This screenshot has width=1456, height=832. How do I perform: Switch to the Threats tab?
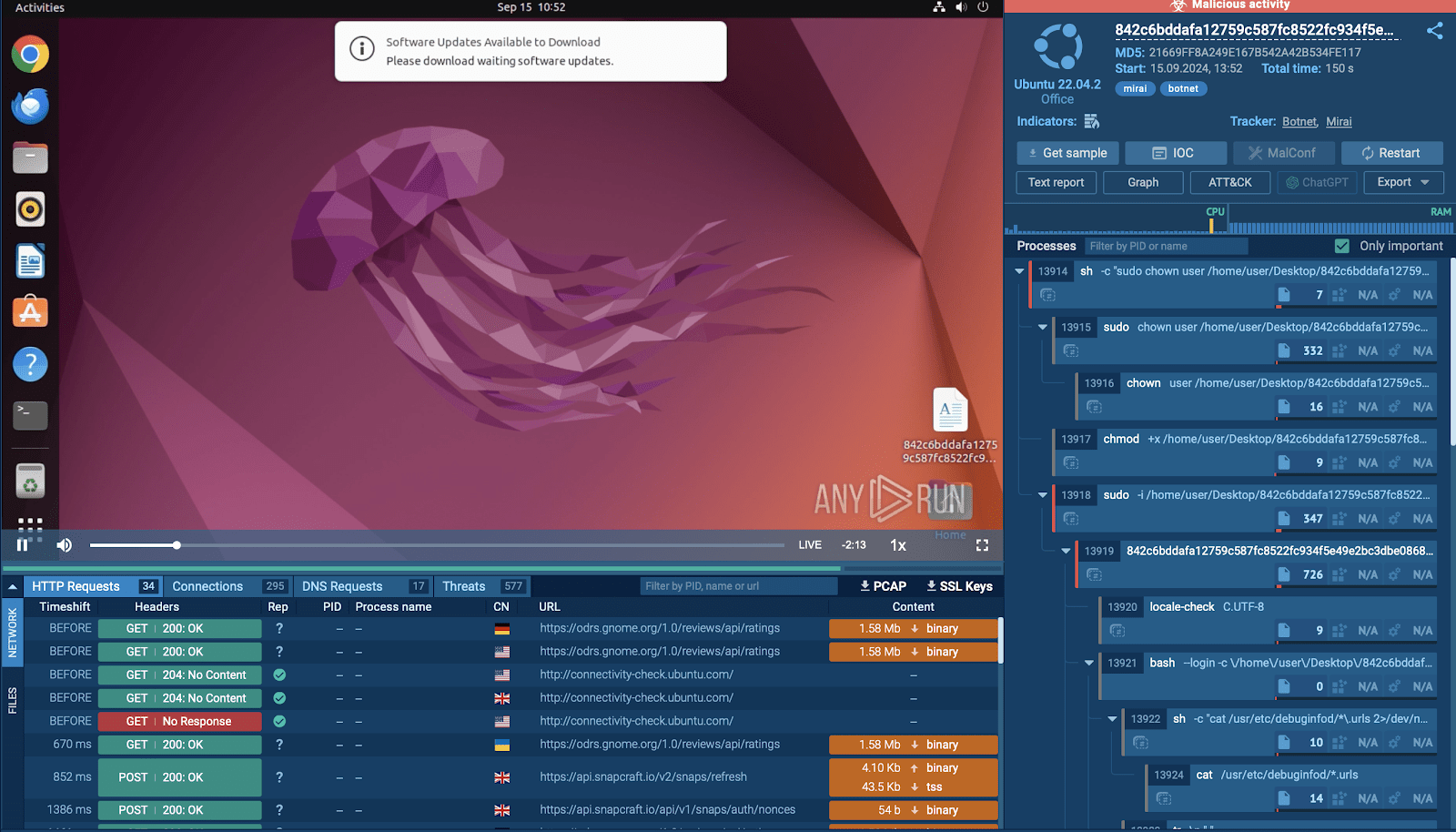click(x=464, y=585)
